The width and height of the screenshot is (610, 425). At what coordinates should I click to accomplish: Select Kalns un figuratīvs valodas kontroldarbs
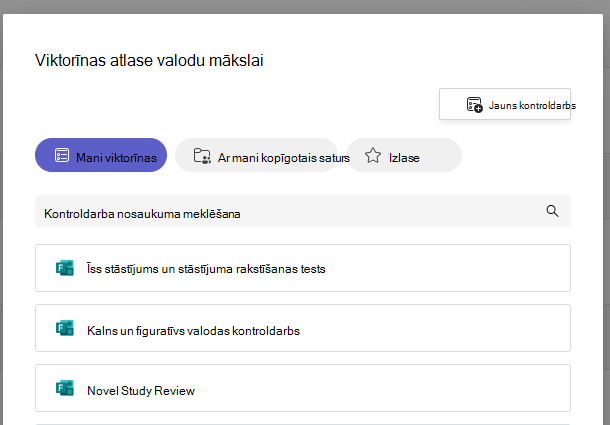[303, 328]
